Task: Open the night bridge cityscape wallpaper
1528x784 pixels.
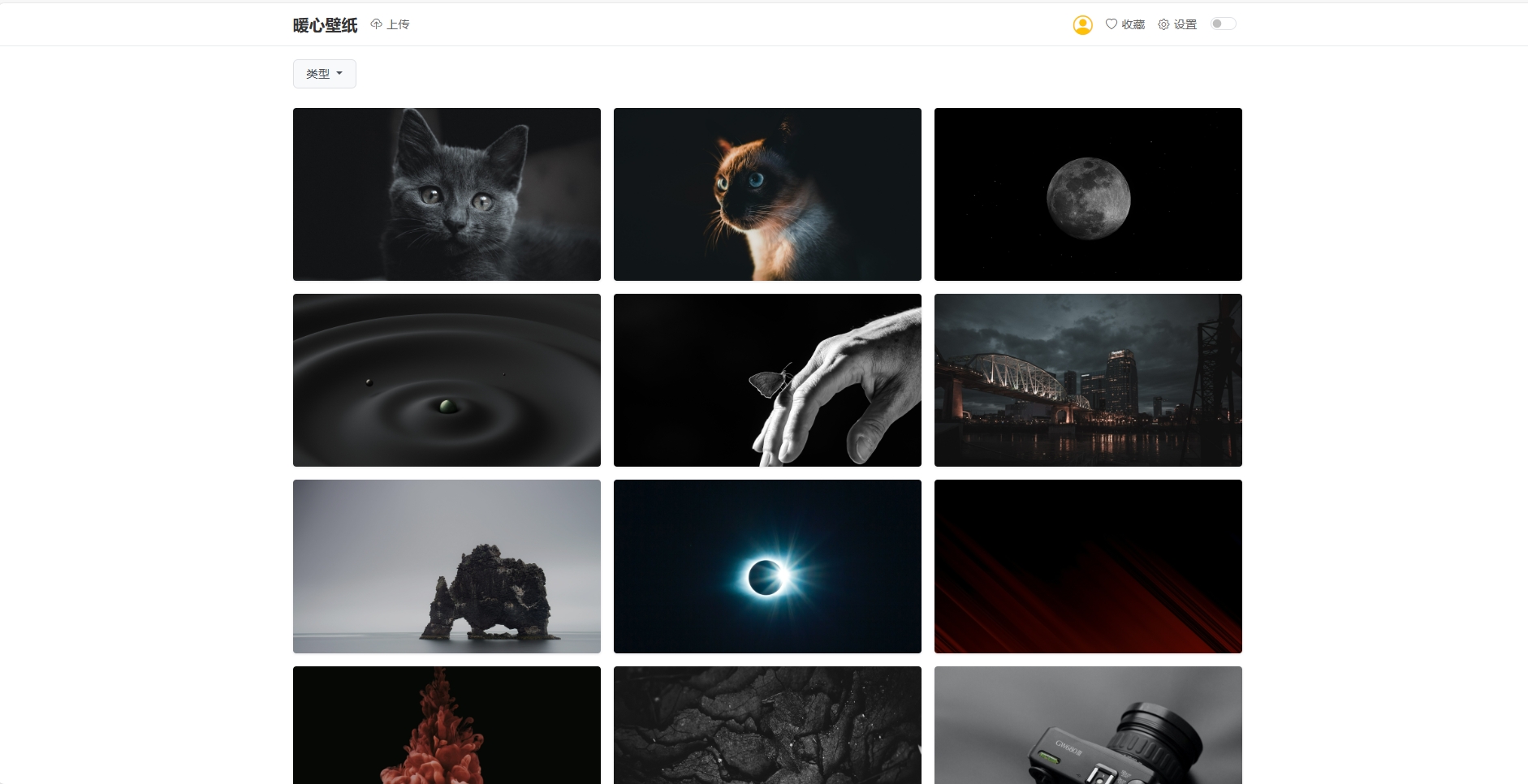Action: (x=1088, y=380)
